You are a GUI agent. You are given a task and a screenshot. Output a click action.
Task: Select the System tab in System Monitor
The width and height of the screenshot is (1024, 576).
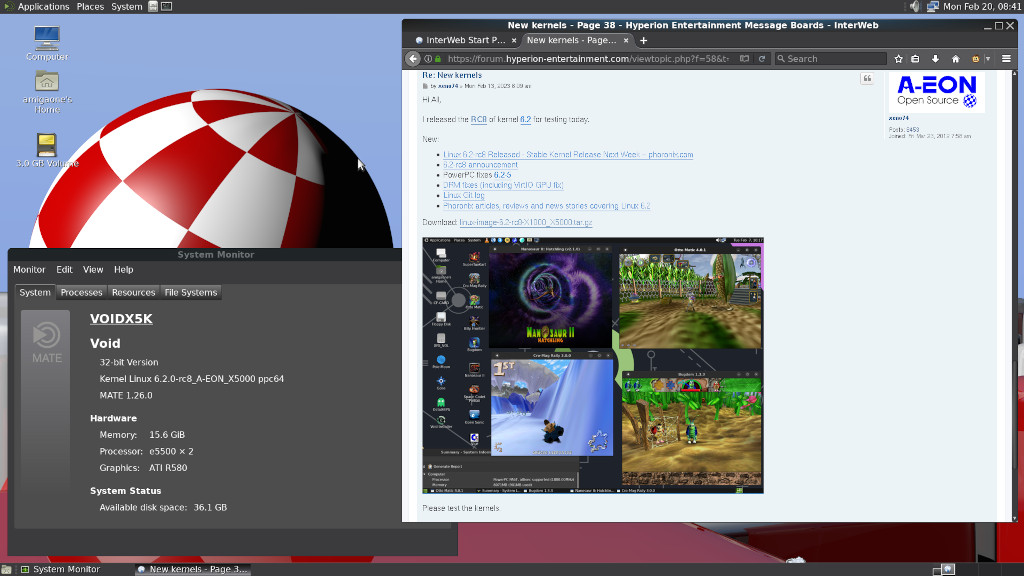click(x=35, y=293)
